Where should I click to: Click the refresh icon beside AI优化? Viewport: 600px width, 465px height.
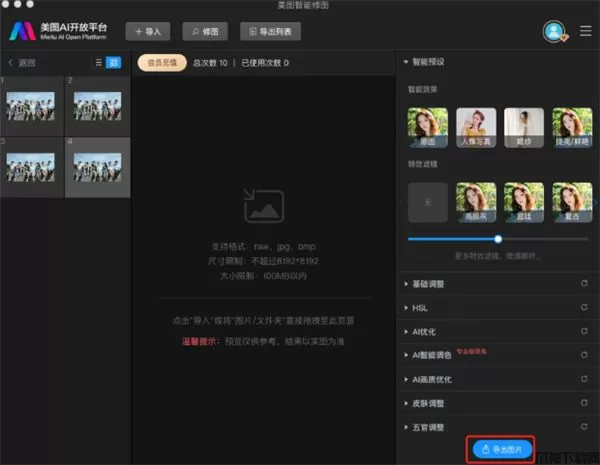tap(583, 331)
